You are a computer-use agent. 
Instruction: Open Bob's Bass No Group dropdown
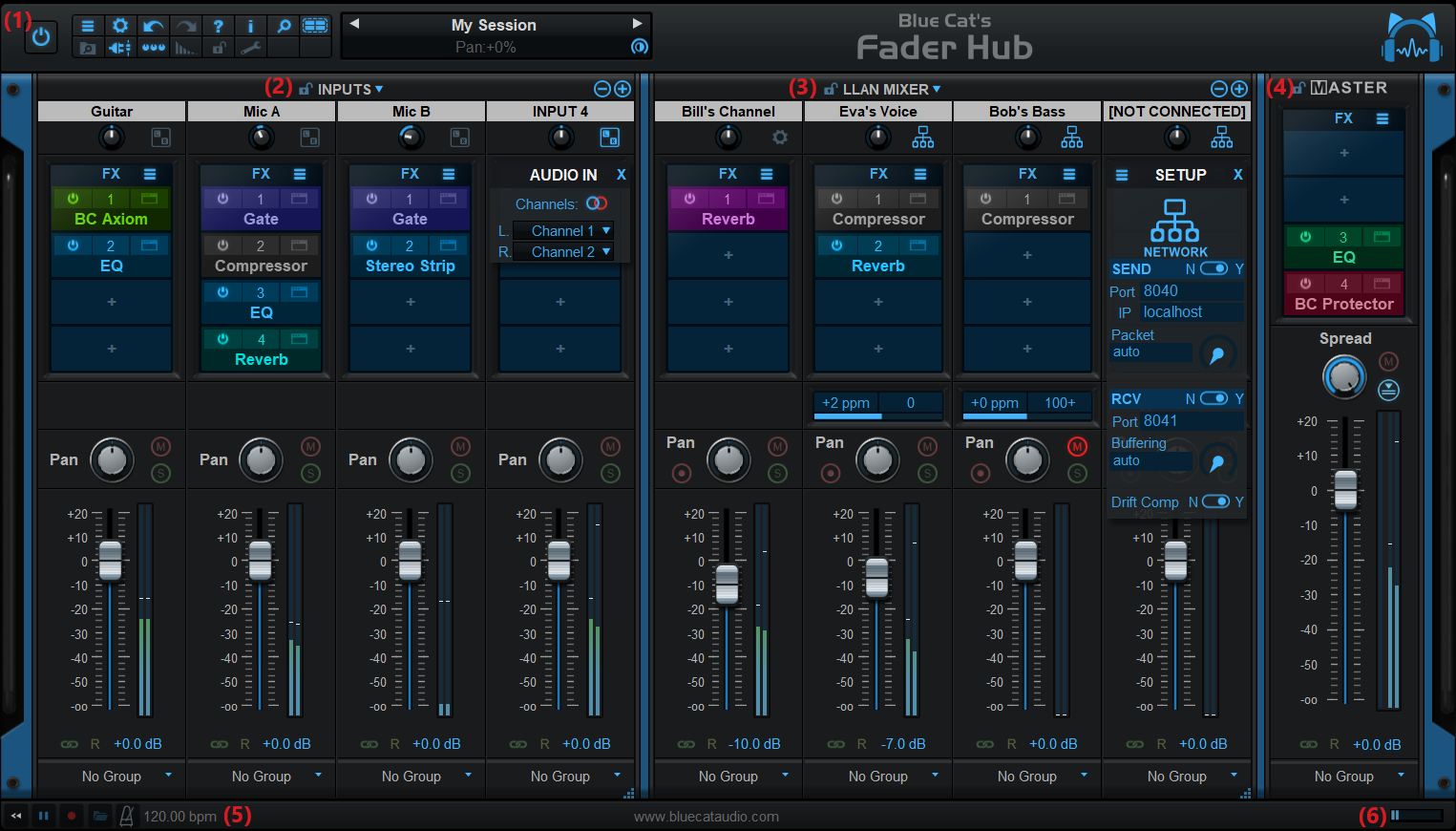tap(1027, 777)
